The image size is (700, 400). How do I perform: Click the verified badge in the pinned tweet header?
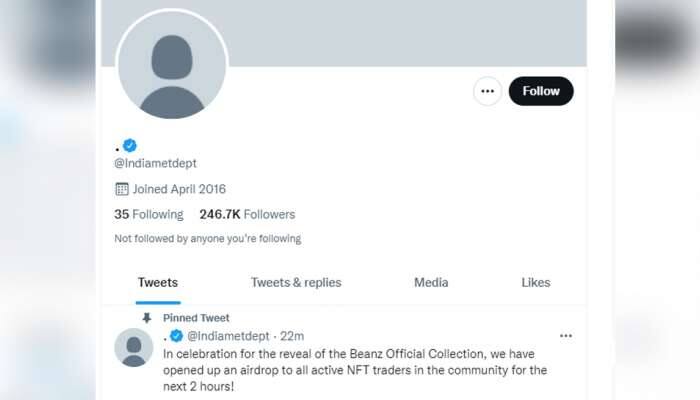click(x=177, y=336)
